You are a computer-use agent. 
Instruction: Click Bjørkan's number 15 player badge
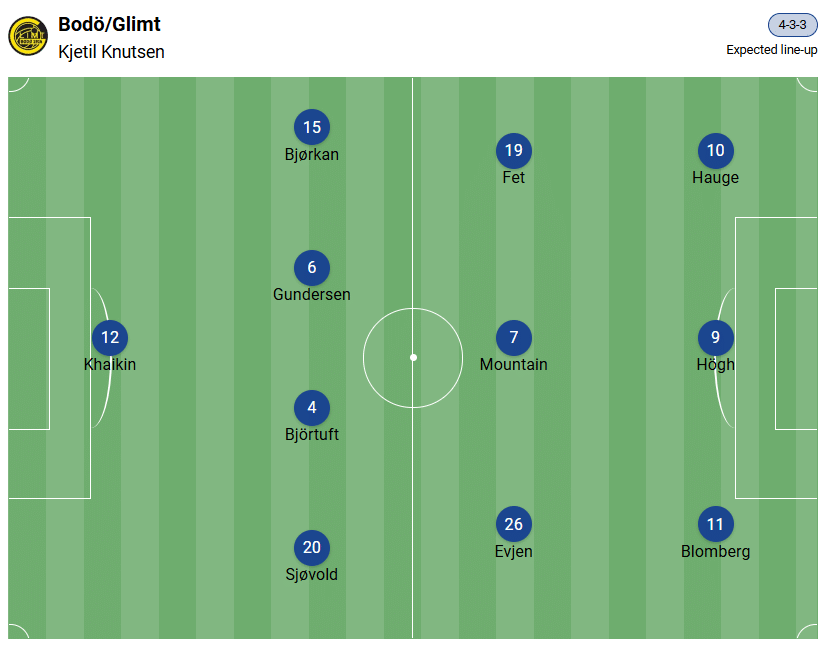(312, 128)
